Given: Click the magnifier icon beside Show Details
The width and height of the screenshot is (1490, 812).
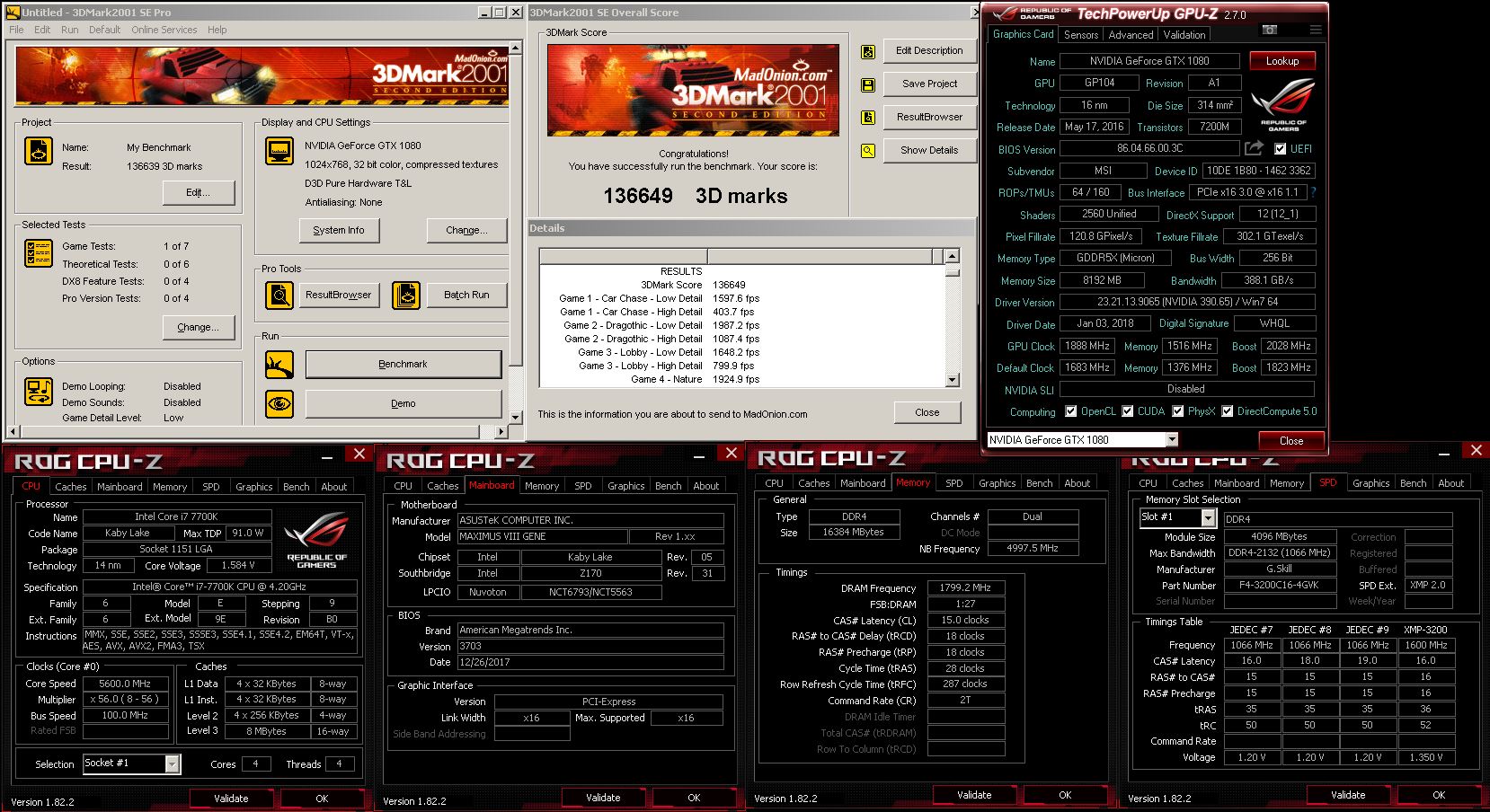Looking at the screenshot, I should 868,151.
